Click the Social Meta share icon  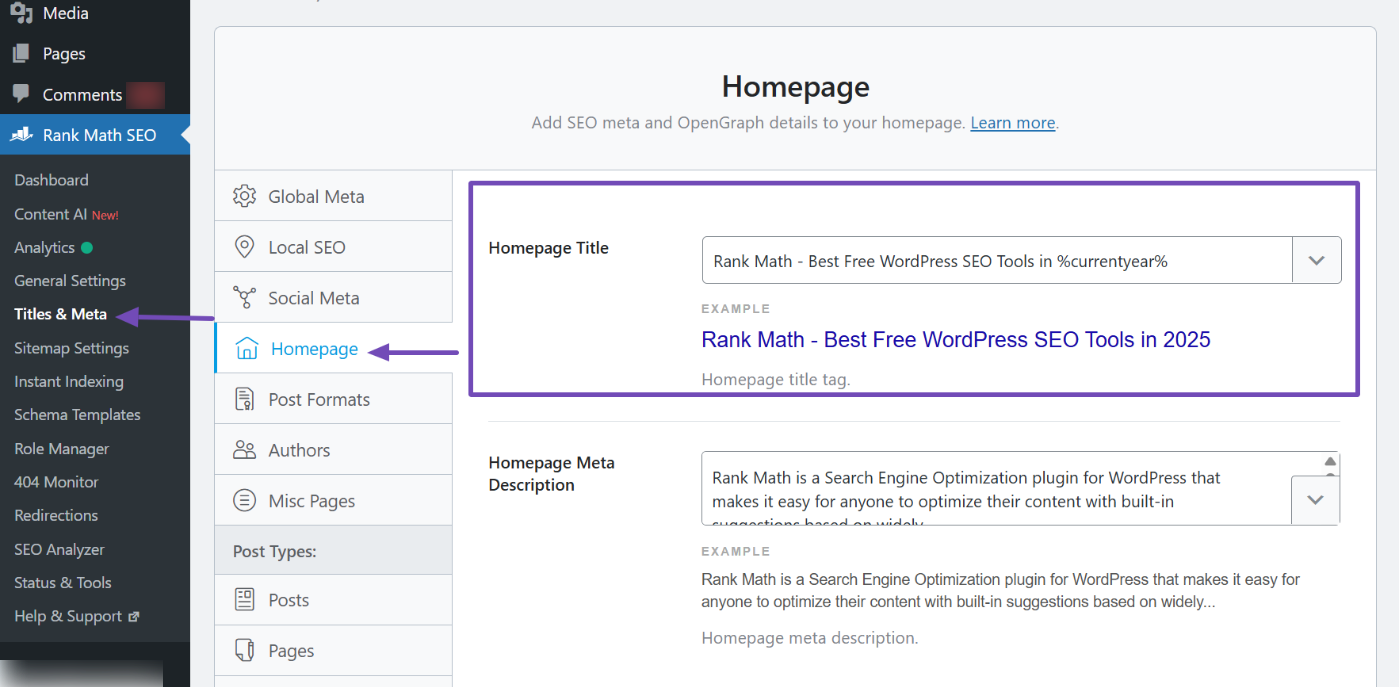pos(244,298)
